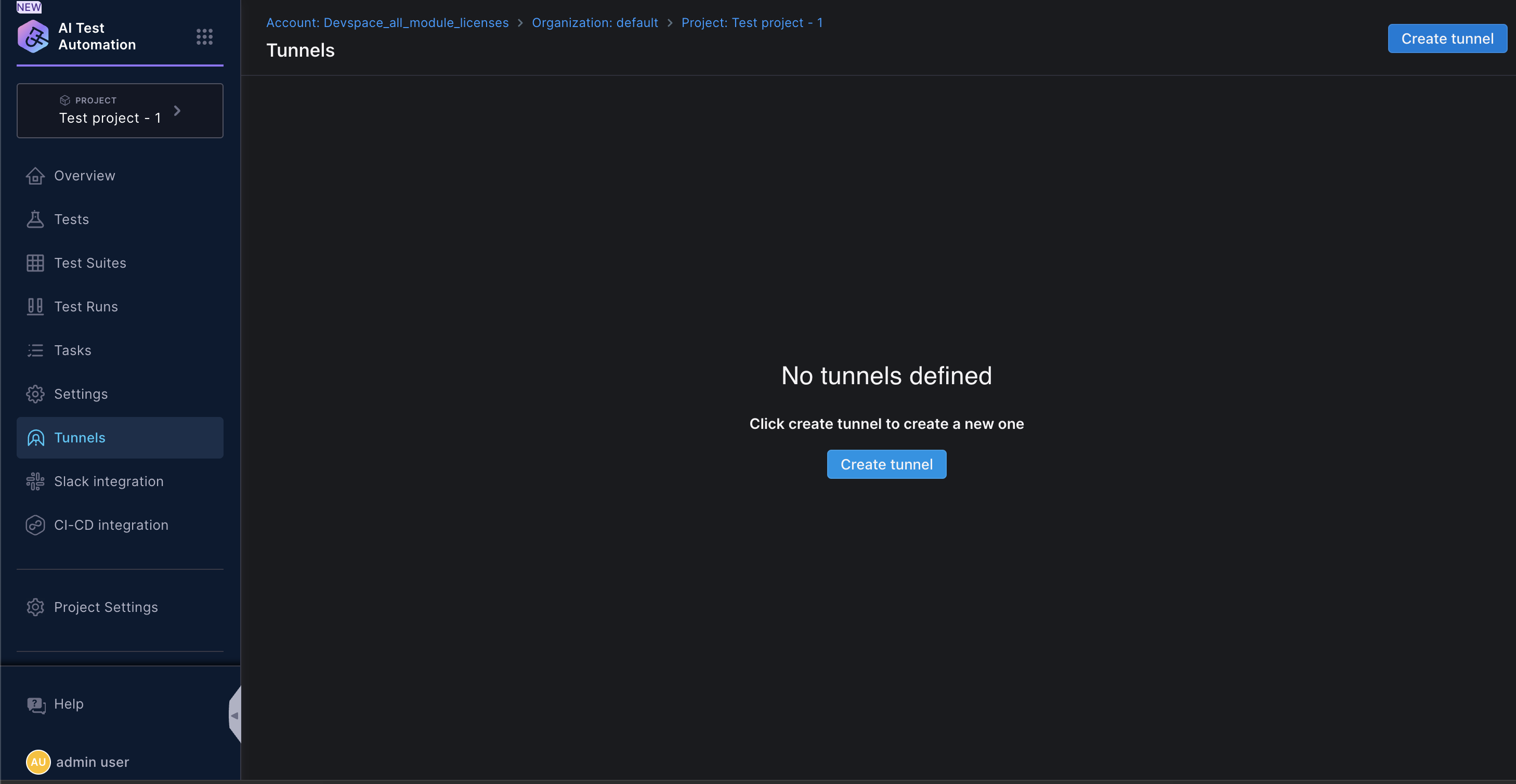
Task: Expand the project selector chevron
Action: [x=177, y=111]
